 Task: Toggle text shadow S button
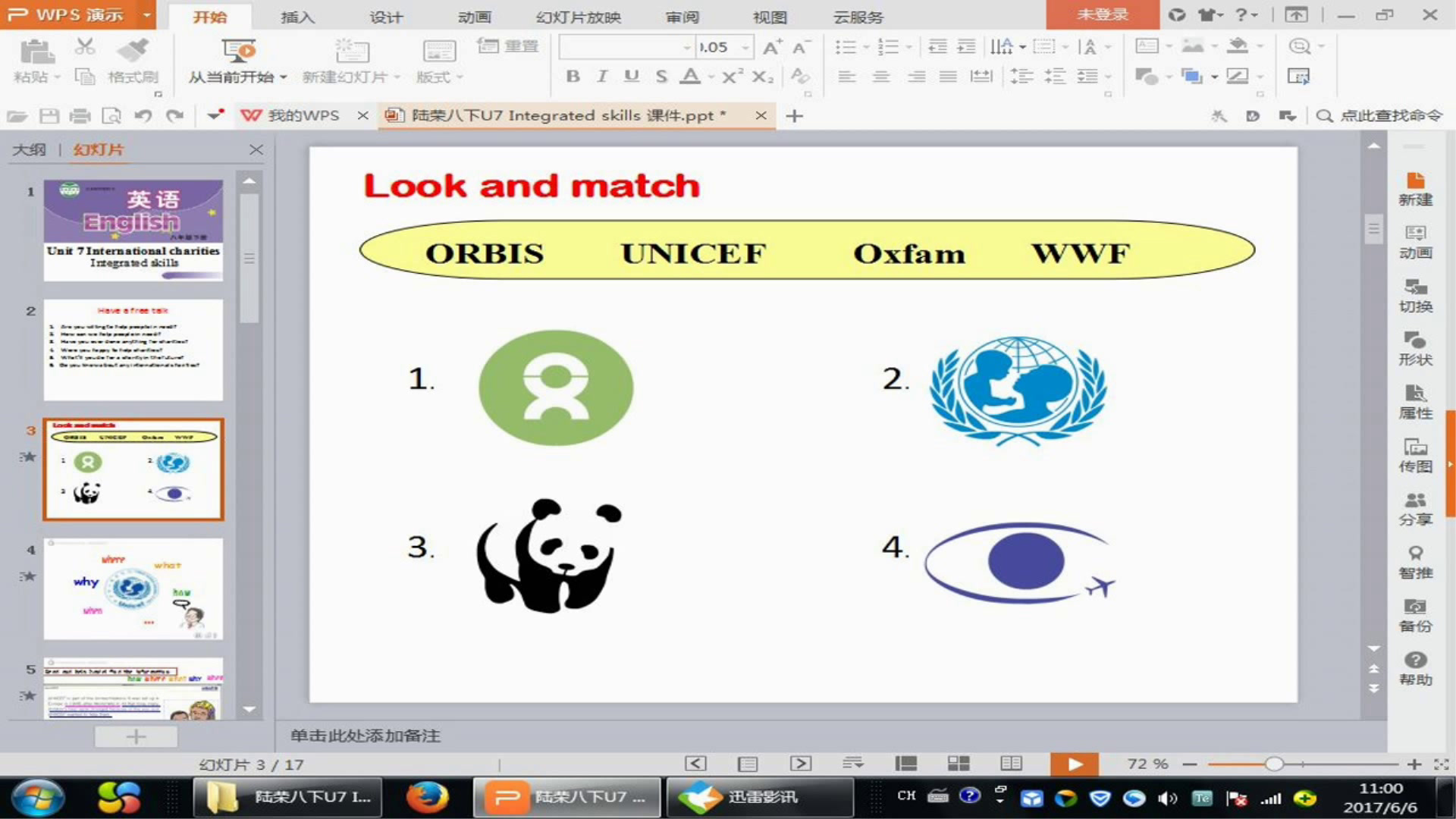[661, 76]
